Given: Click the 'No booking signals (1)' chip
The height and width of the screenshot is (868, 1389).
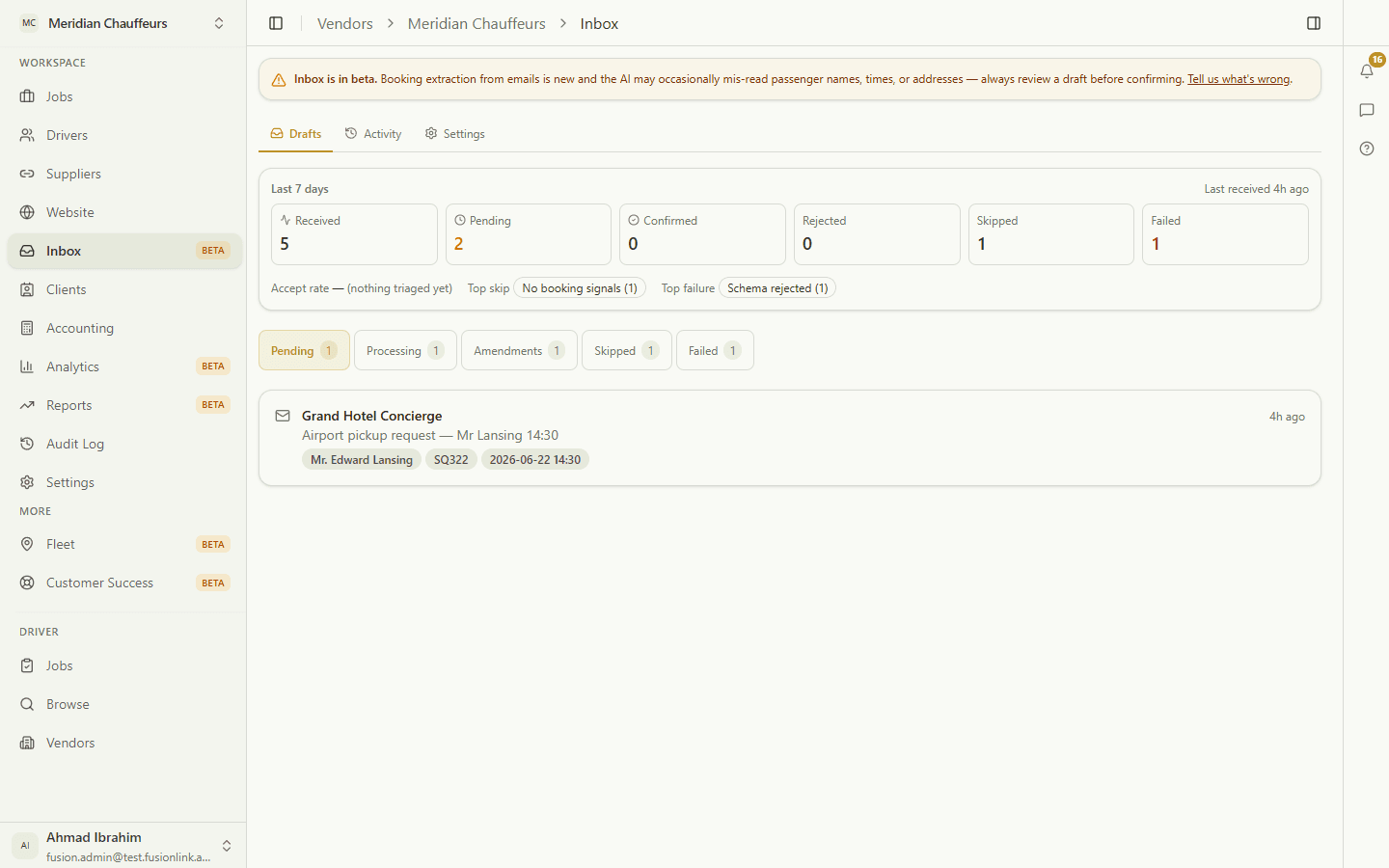Looking at the screenshot, I should coord(580,288).
